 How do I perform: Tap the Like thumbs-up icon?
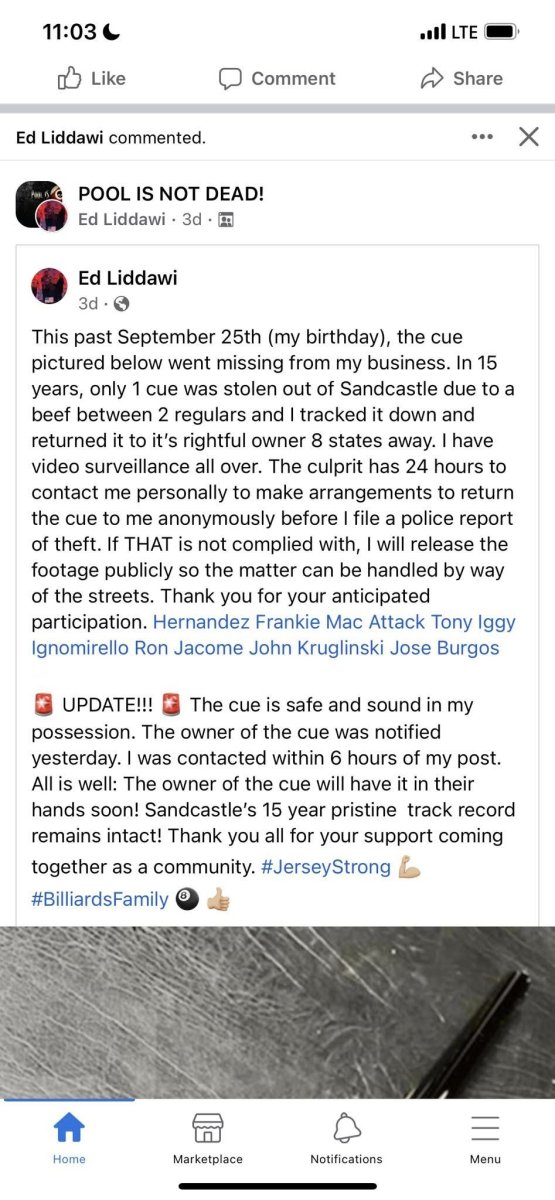pyautogui.click(x=69, y=78)
